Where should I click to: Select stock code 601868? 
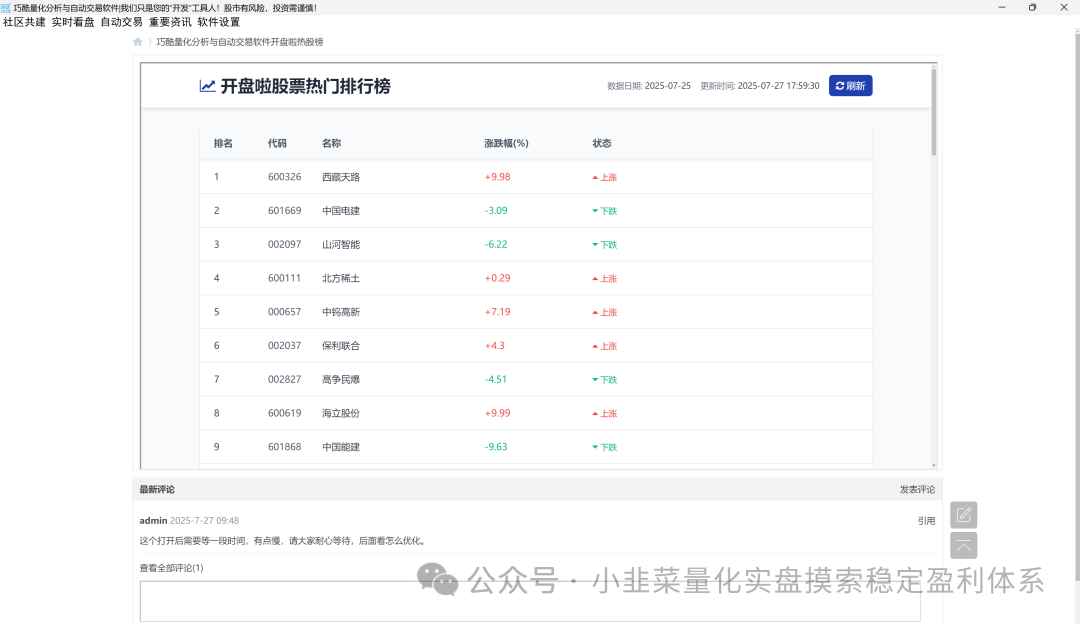284,447
